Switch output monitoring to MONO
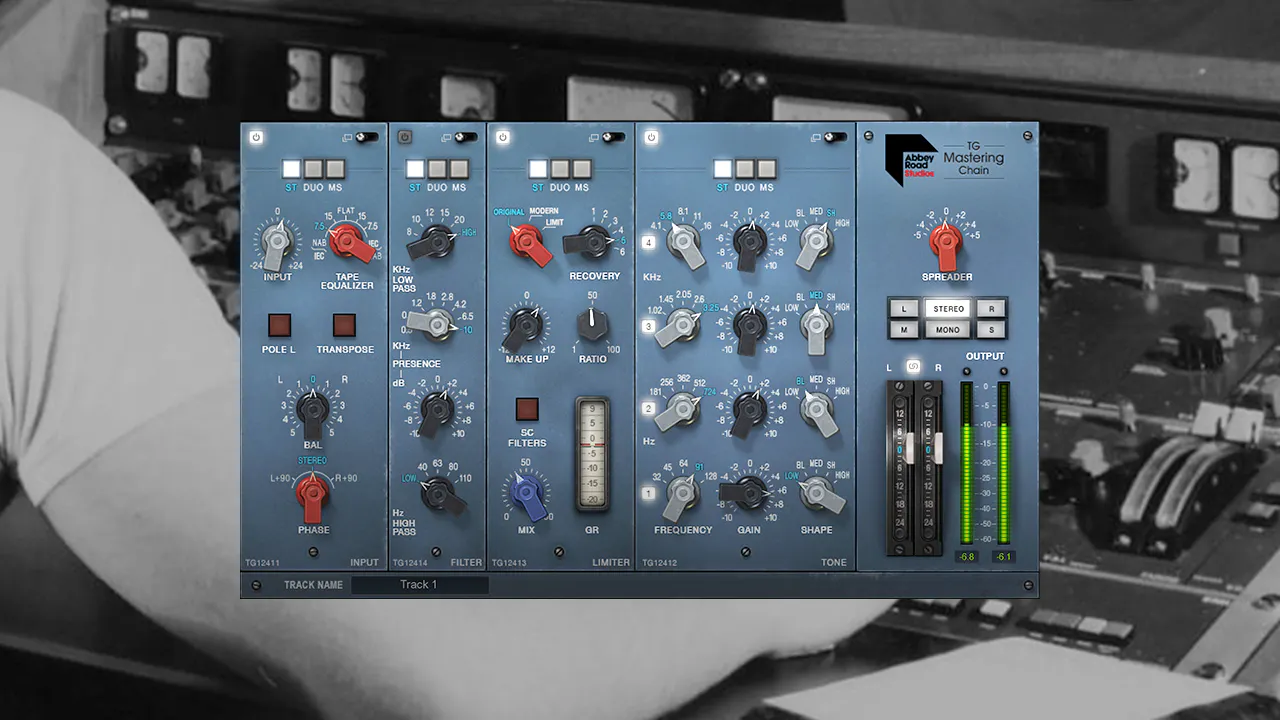The width and height of the screenshot is (1280, 720). pyautogui.click(x=946, y=329)
